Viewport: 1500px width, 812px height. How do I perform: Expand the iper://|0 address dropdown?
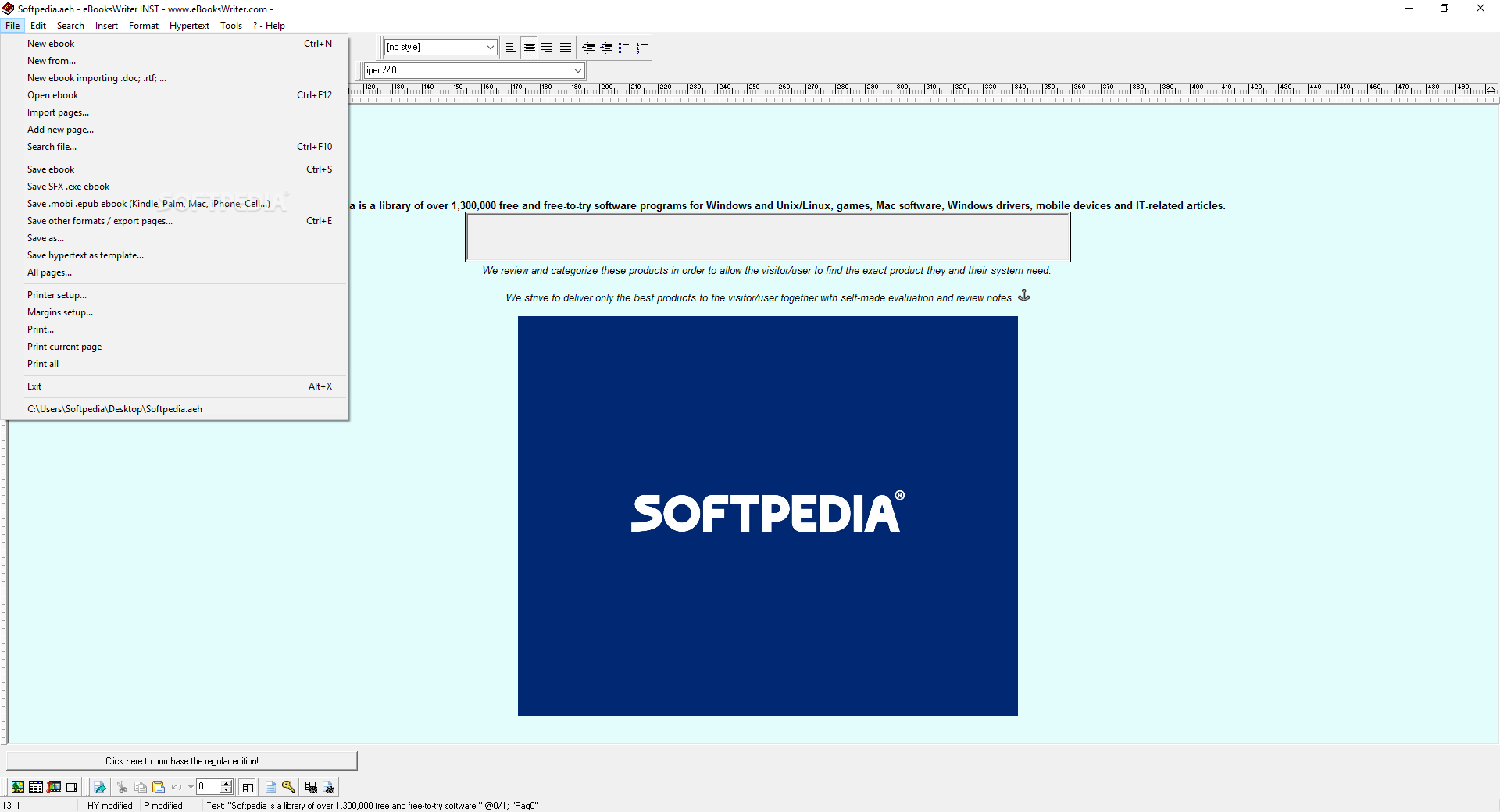click(578, 70)
